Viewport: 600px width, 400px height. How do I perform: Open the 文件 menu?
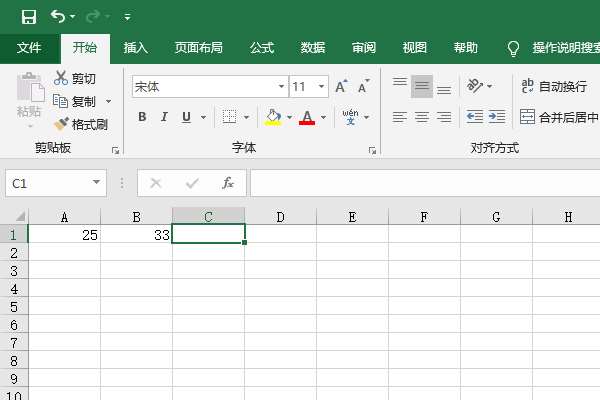coord(29,48)
